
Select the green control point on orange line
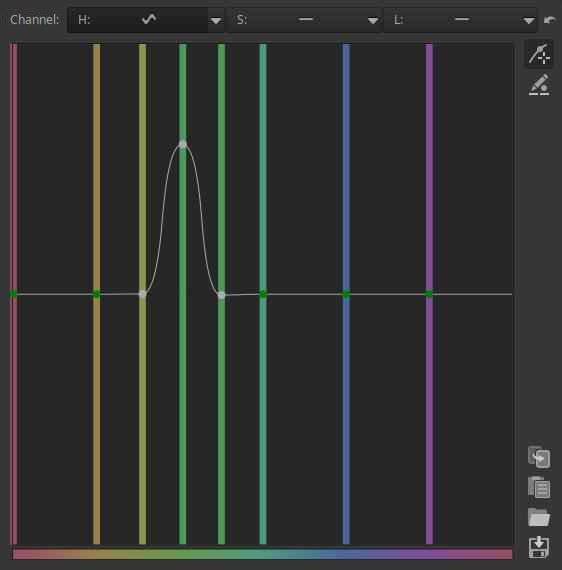pyautogui.click(x=96, y=294)
